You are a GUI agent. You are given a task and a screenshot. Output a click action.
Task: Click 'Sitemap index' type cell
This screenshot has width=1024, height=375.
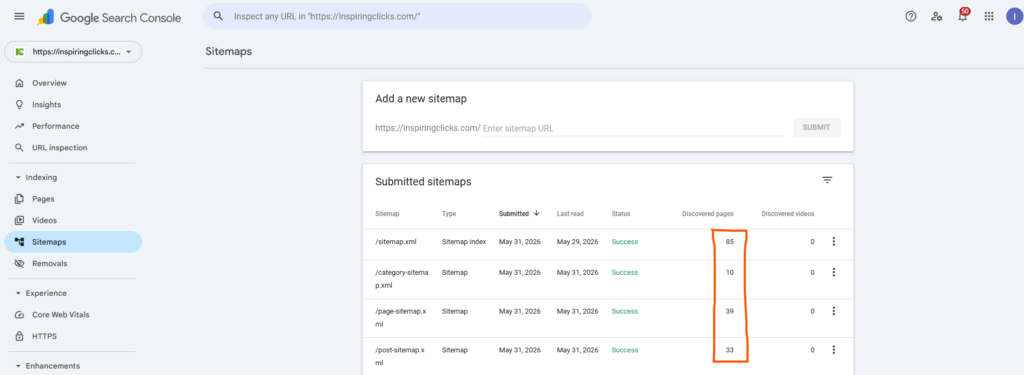pos(464,242)
